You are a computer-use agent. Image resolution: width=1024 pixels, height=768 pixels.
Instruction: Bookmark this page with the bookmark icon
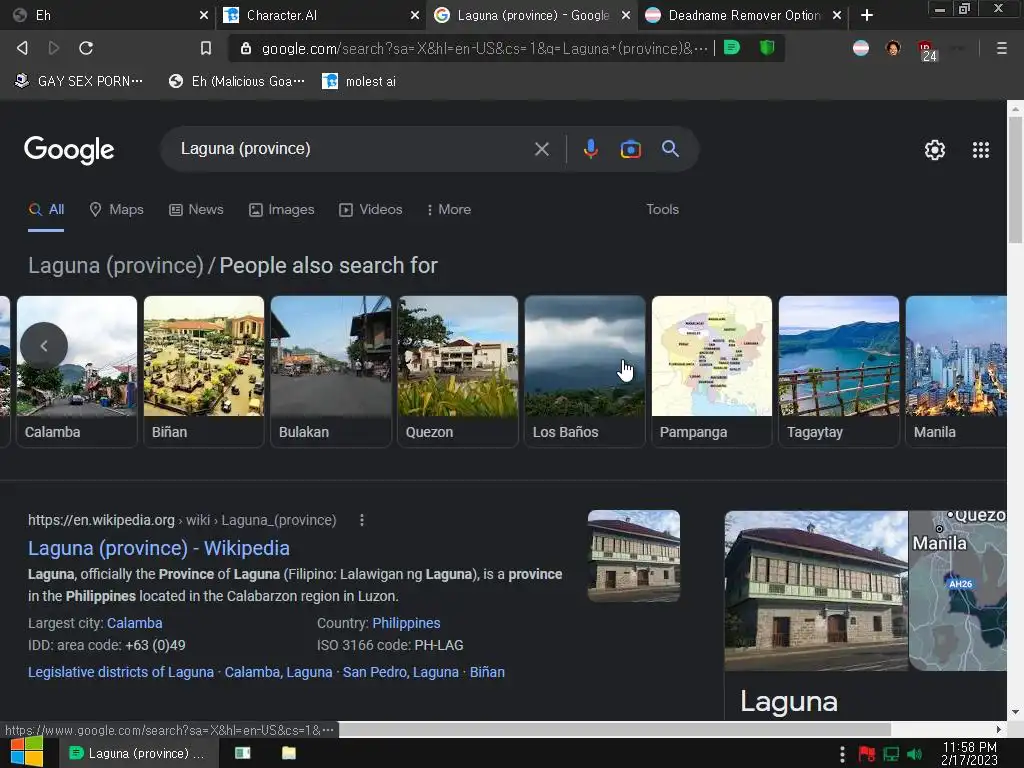point(206,48)
